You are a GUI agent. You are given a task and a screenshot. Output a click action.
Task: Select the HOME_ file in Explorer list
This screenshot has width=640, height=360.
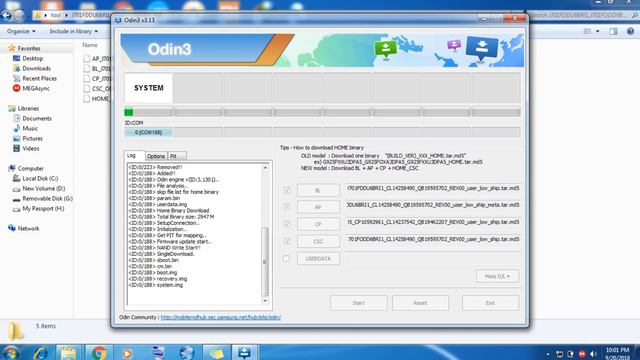97,98
